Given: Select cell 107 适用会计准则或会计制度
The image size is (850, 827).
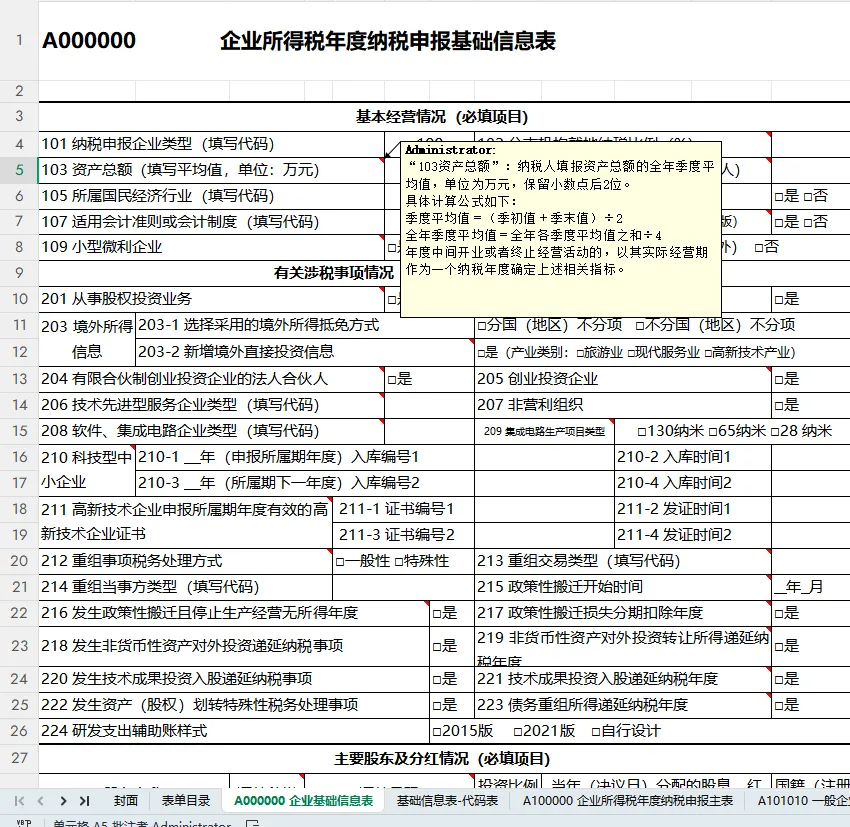Looking at the screenshot, I should [x=211, y=222].
